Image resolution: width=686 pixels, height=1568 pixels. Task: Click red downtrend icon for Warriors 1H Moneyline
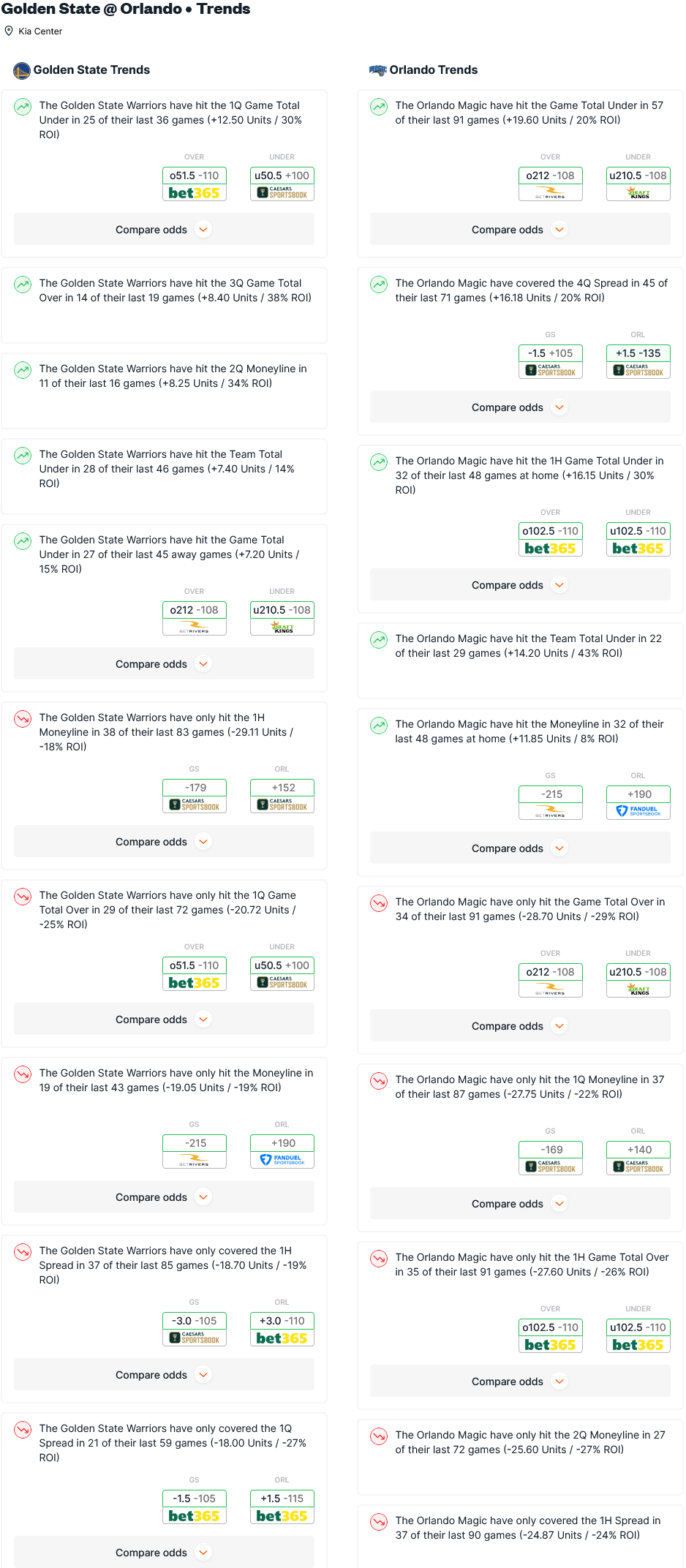[23, 719]
